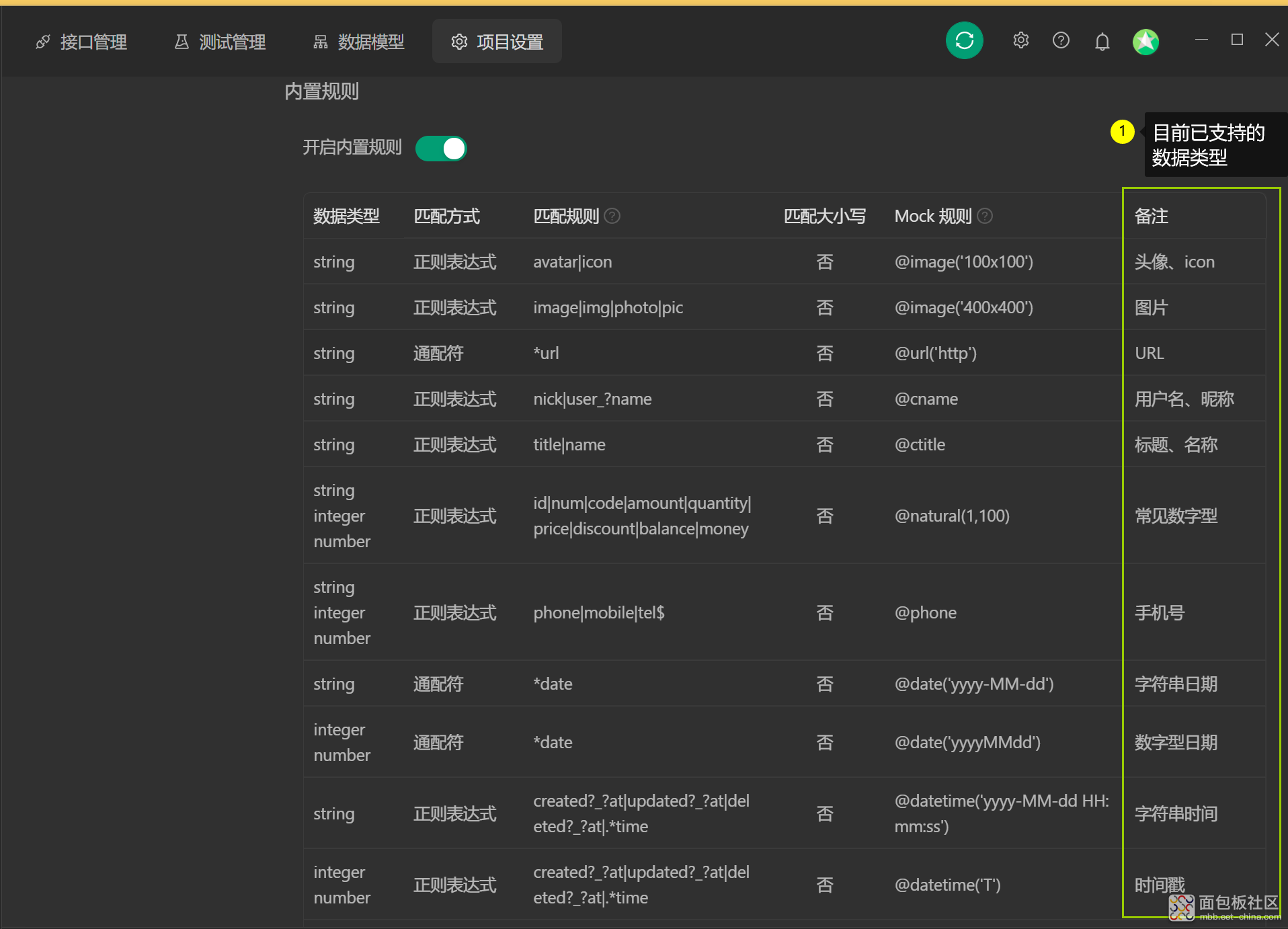Click 否 in the title|name row
The height and width of the screenshot is (929, 1288).
824,444
